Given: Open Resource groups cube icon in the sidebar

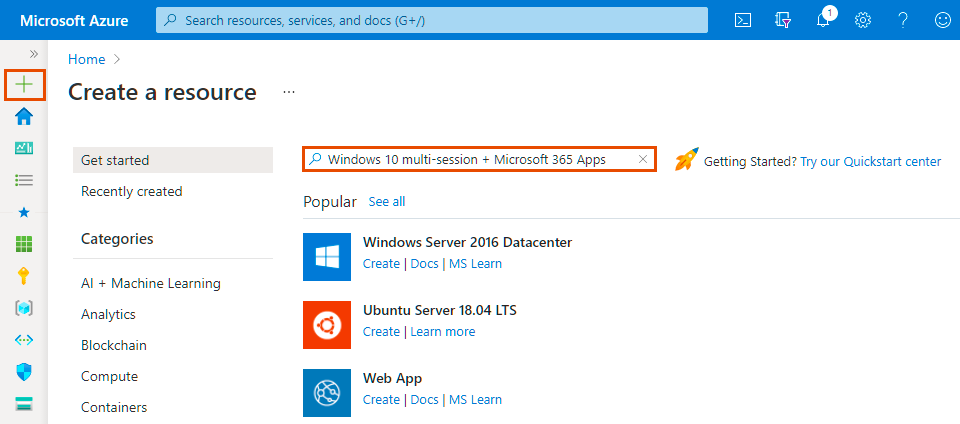Looking at the screenshot, I should pyautogui.click(x=24, y=308).
